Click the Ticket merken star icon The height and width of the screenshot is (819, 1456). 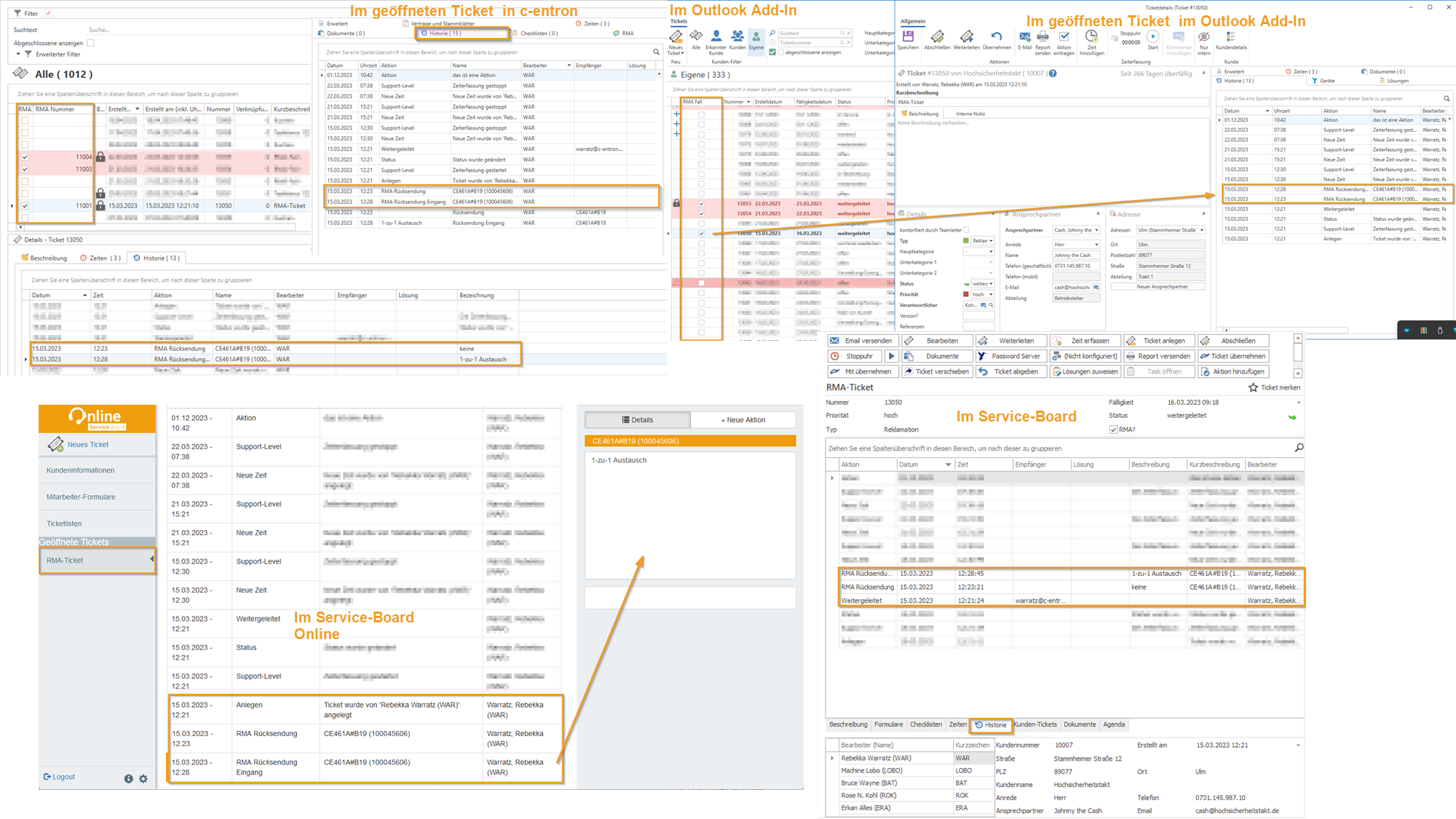pyautogui.click(x=1253, y=387)
